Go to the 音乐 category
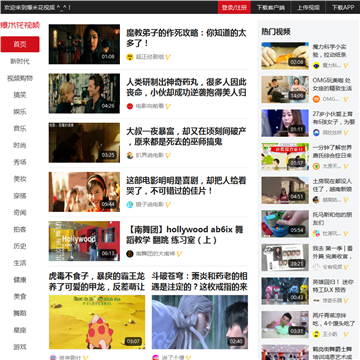 point(20,129)
